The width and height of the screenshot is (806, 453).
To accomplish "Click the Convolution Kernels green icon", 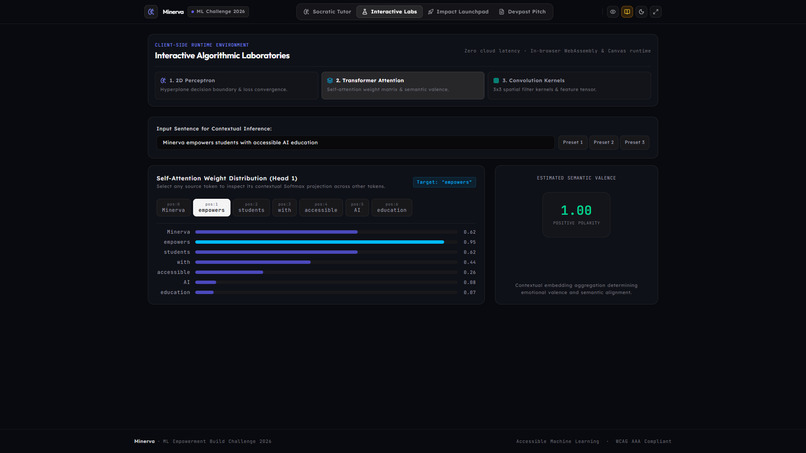I will (x=496, y=81).
